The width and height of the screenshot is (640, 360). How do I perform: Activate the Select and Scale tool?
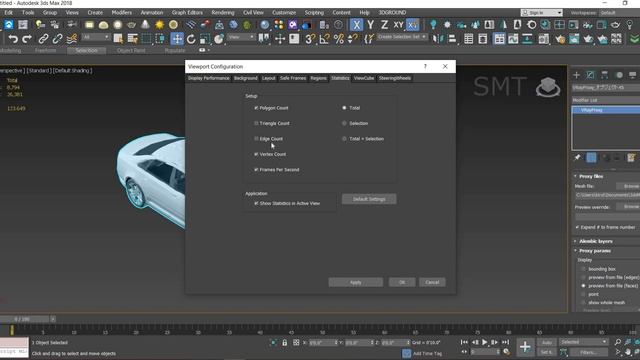coord(205,39)
